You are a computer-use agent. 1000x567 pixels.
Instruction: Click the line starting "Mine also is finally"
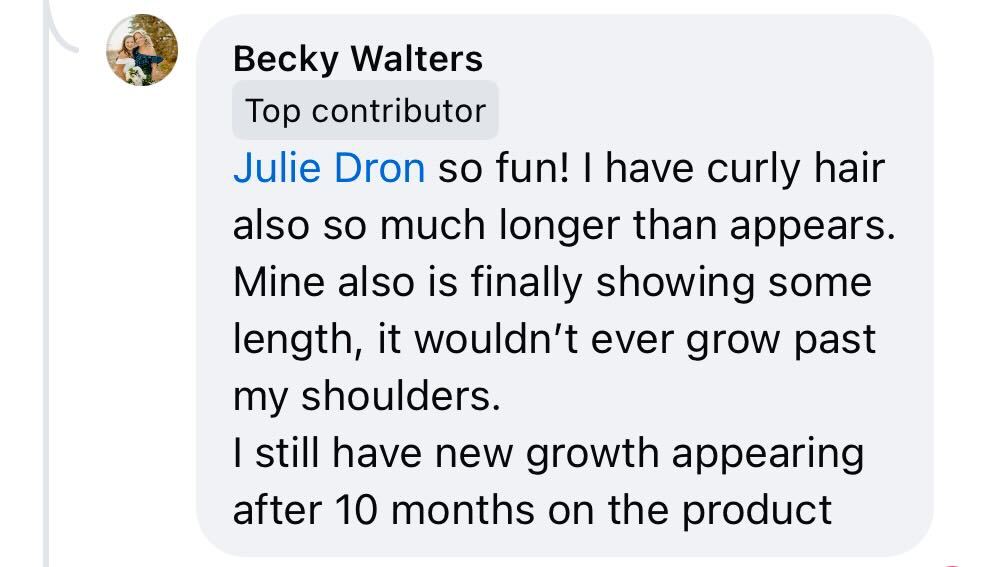pyautogui.click(x=552, y=283)
